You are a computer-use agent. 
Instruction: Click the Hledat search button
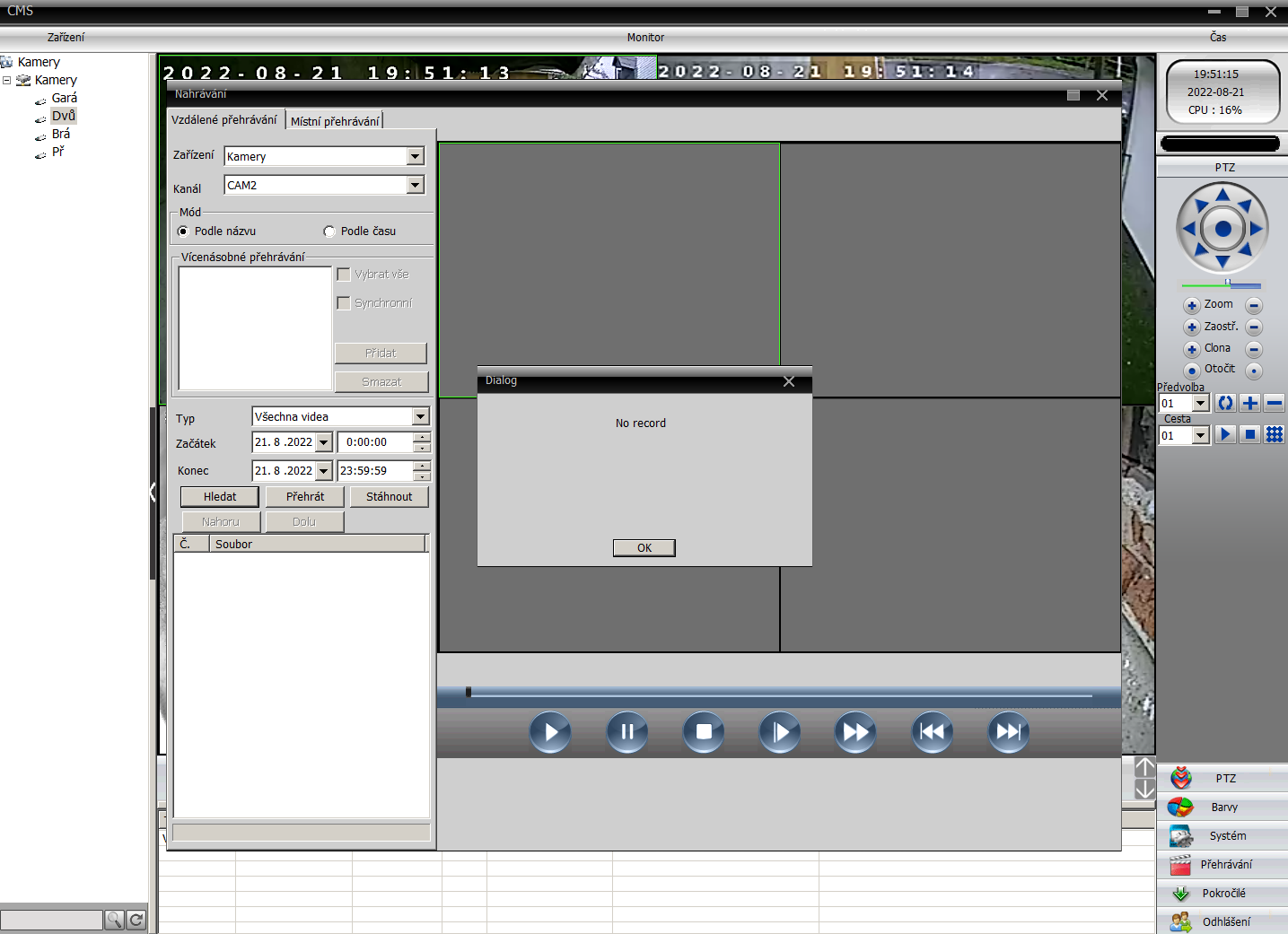(x=220, y=497)
